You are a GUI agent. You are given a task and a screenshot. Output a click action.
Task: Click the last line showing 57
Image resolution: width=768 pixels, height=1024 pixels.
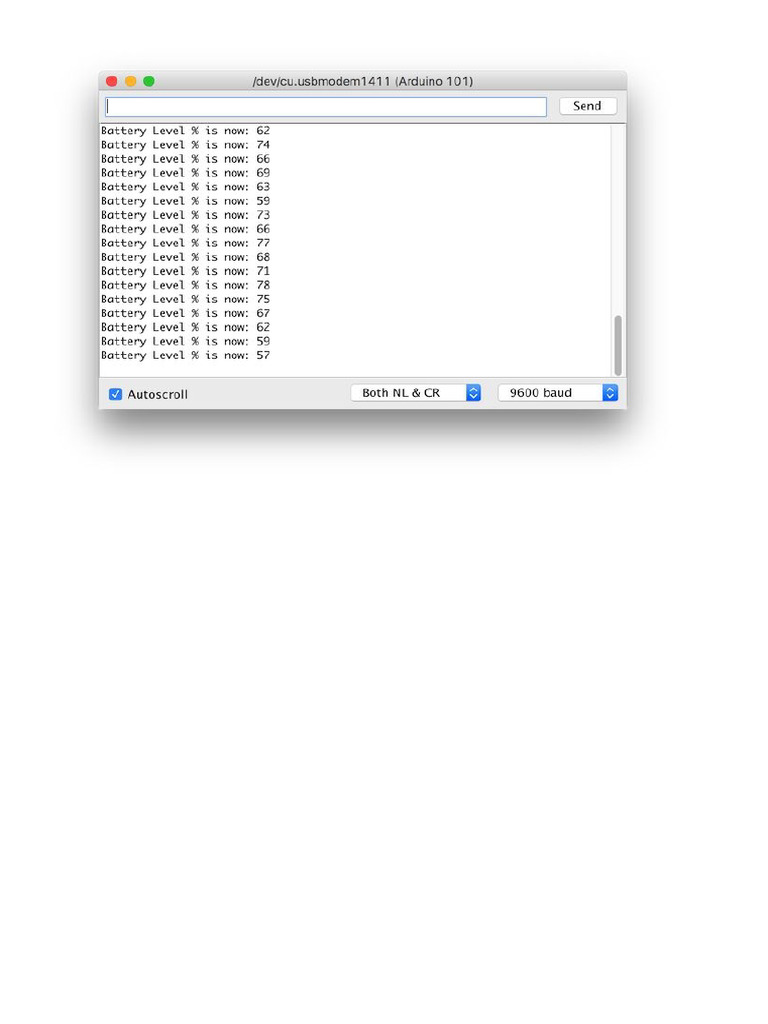pyautogui.click(x=185, y=355)
